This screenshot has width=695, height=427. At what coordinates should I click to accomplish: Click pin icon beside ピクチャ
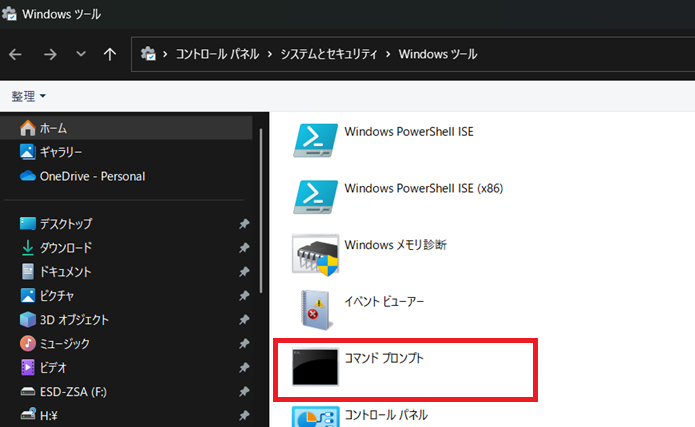(x=244, y=296)
